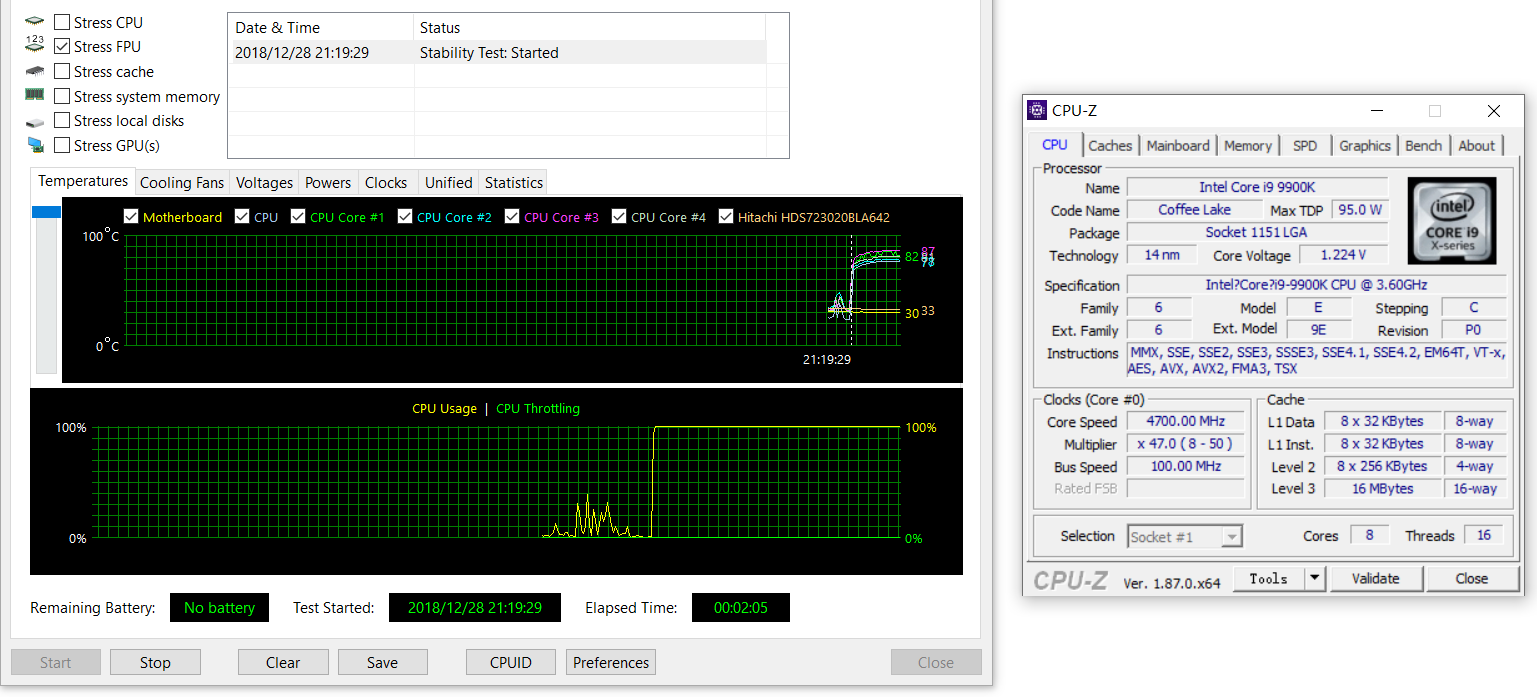
Task: Open the CPUID panel button
Action: pyautogui.click(x=510, y=662)
